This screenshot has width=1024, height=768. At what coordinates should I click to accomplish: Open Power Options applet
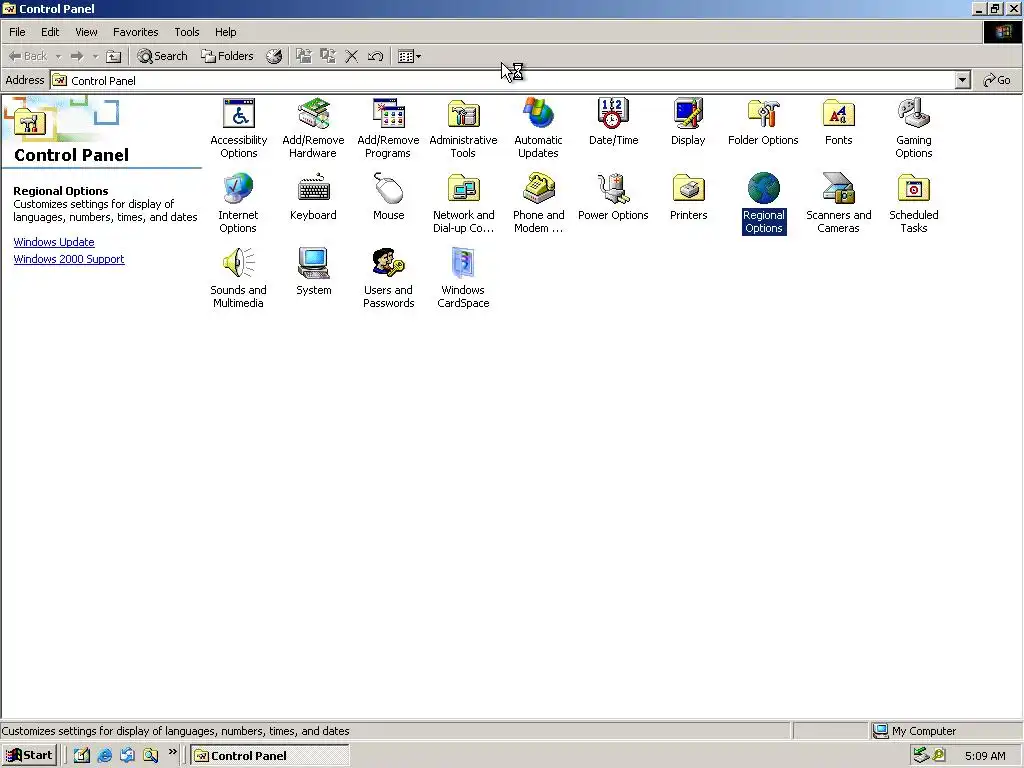[613, 197]
